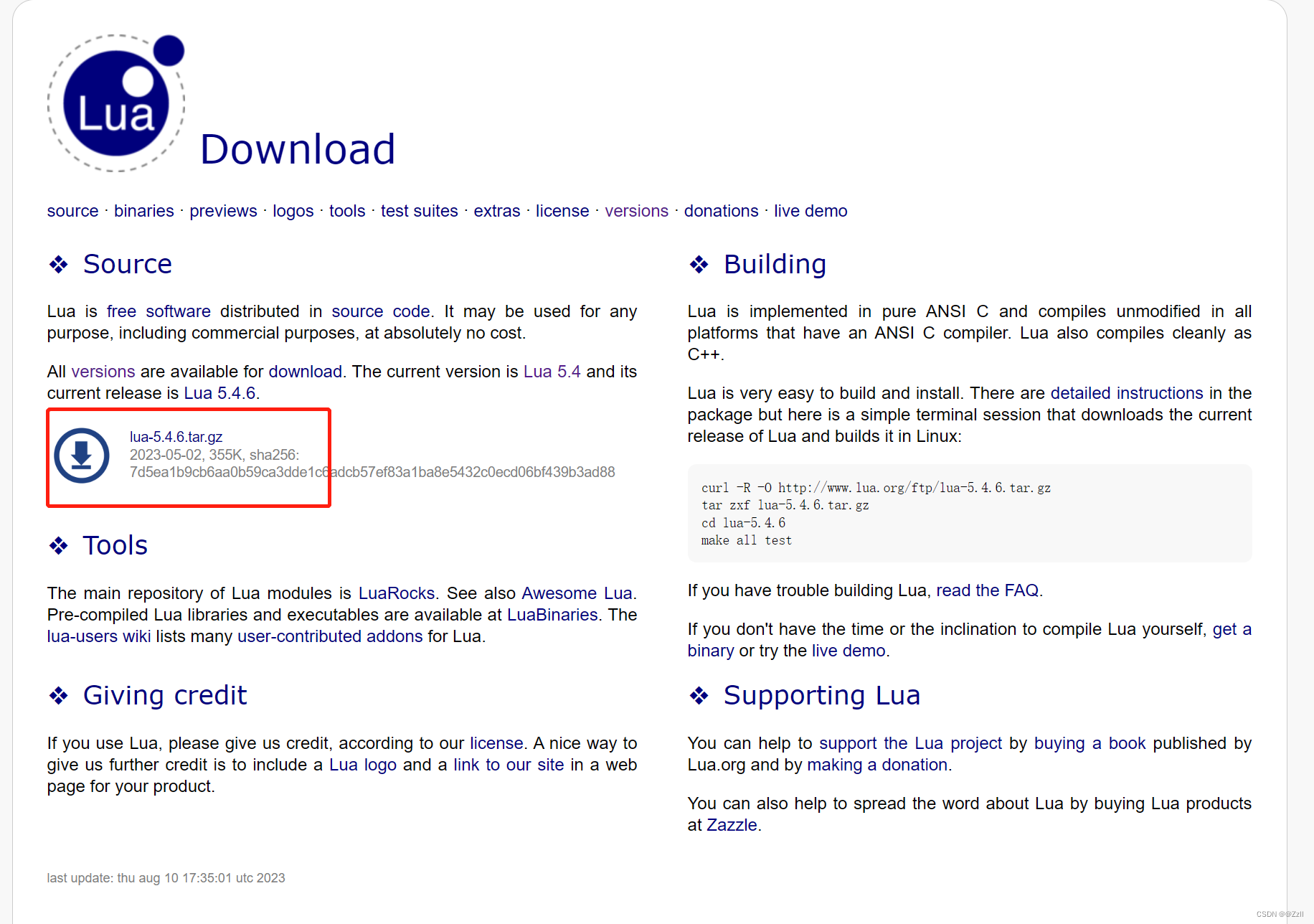Click 'license' link in Giving credit

pos(496,743)
